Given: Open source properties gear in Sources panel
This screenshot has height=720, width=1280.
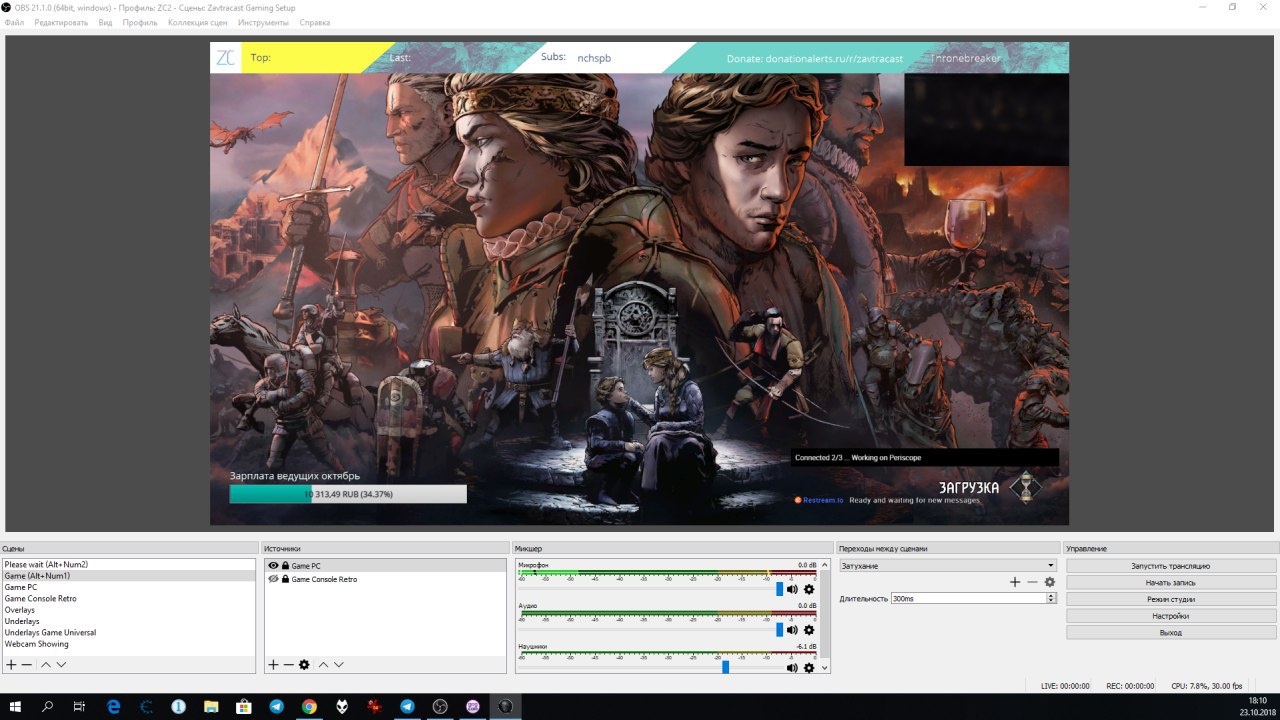Looking at the screenshot, I should [x=304, y=665].
